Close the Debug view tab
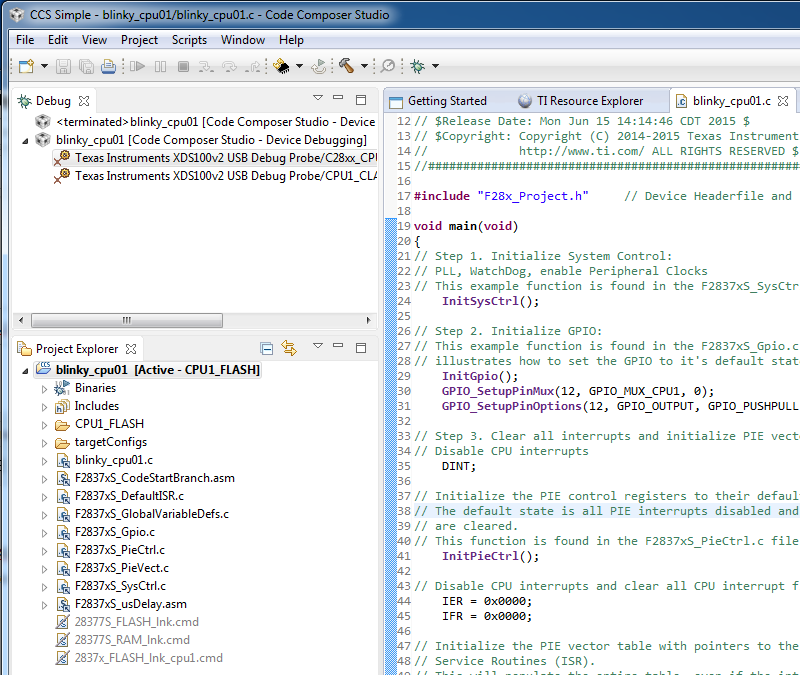The image size is (800, 675). (x=84, y=101)
